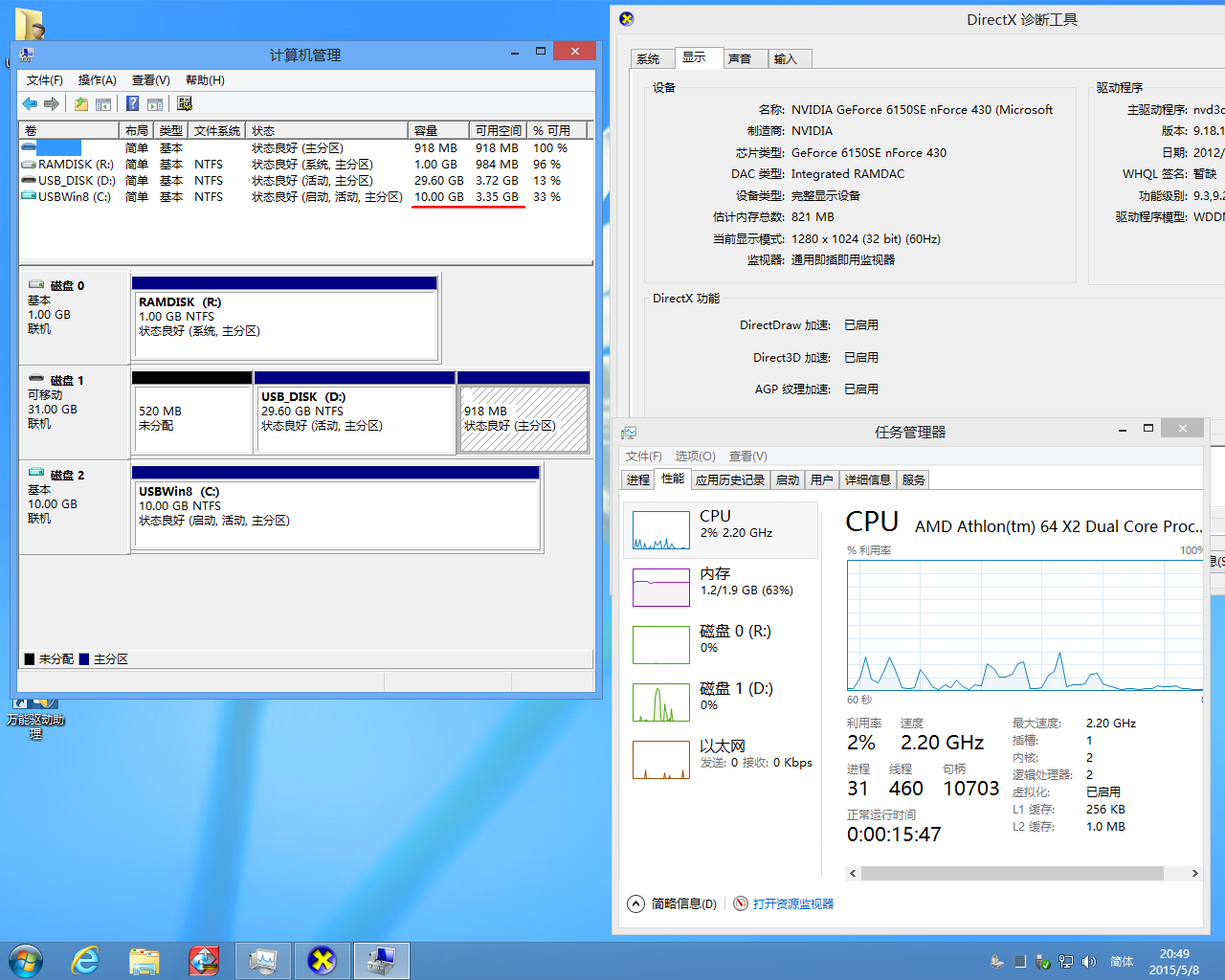Image resolution: width=1225 pixels, height=980 pixels.
Task: Switch to 进程 tab in Task Manager
Action: (637, 480)
